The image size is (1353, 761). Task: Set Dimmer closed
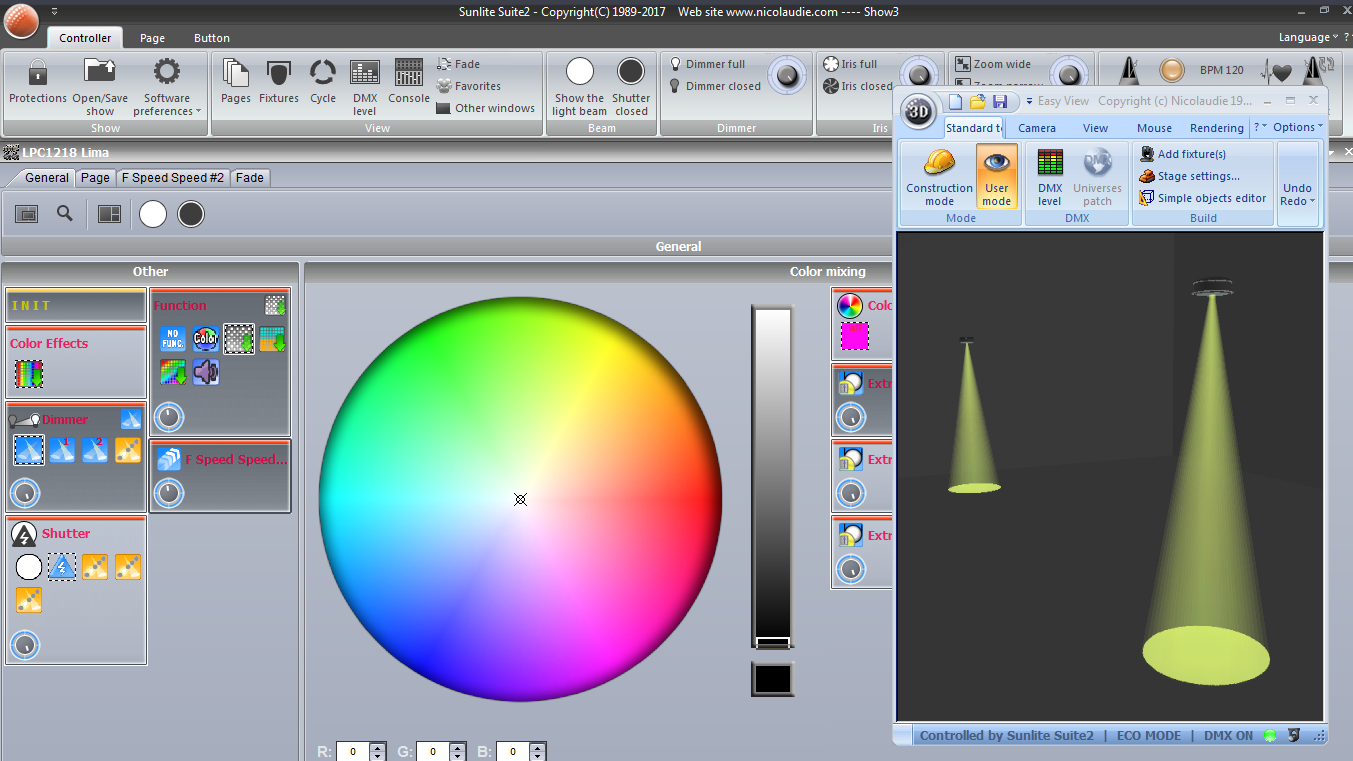[715, 86]
